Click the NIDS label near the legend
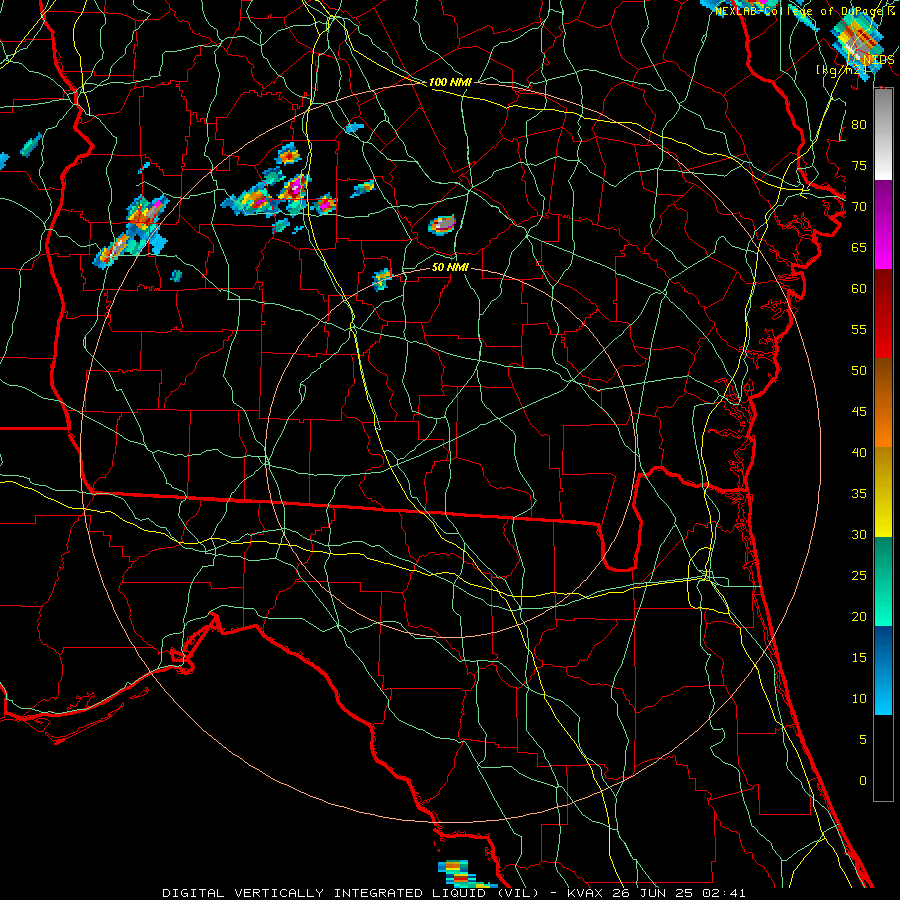The width and height of the screenshot is (900, 900). [x=878, y=60]
